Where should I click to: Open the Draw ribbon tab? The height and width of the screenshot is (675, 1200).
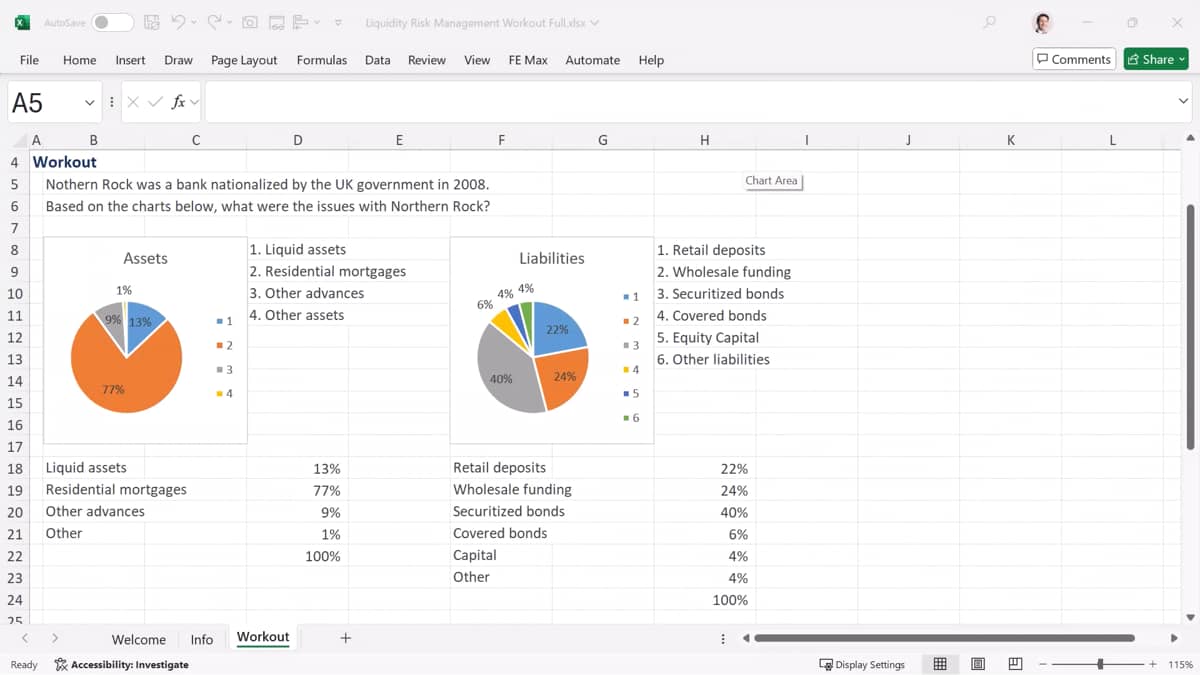pyautogui.click(x=178, y=60)
